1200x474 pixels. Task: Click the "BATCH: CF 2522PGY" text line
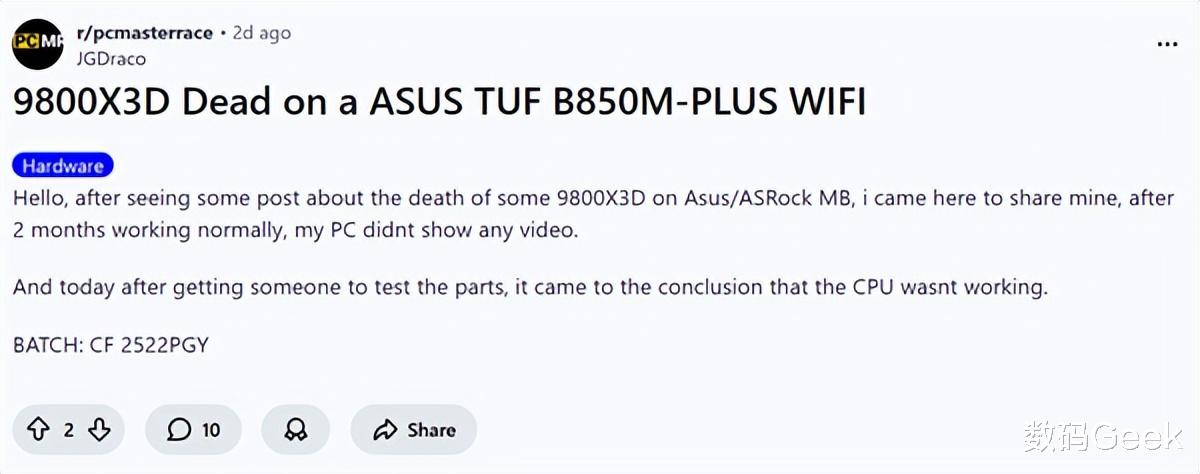(111, 345)
